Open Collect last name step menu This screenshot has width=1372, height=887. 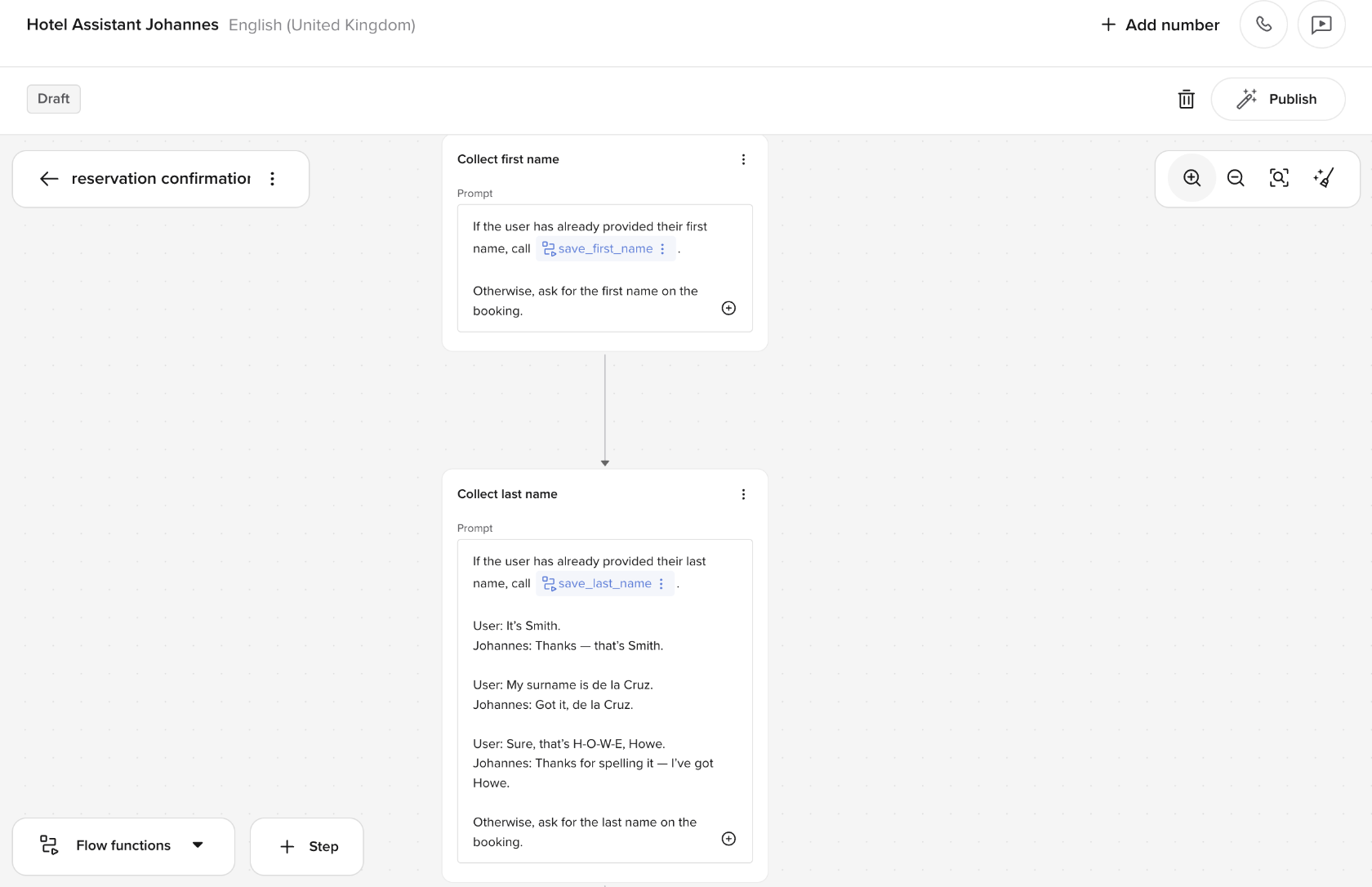(x=743, y=494)
